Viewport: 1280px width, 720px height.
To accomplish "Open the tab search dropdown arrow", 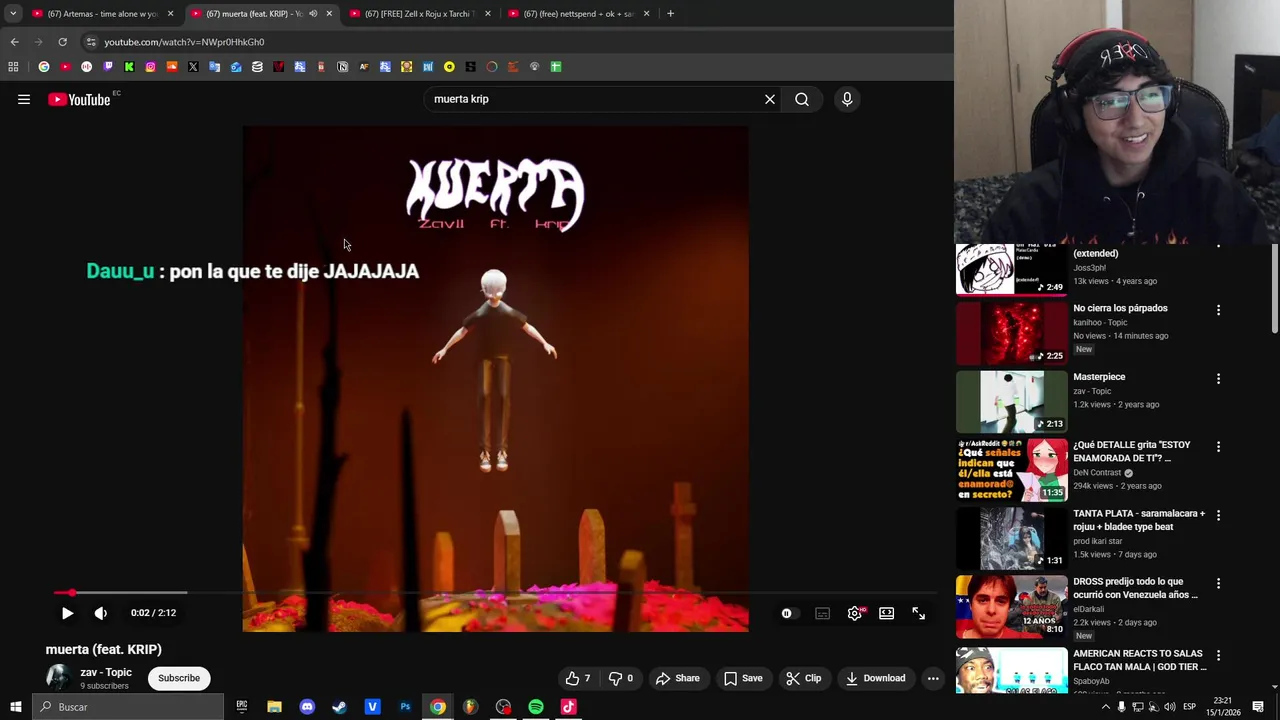I will point(13,14).
